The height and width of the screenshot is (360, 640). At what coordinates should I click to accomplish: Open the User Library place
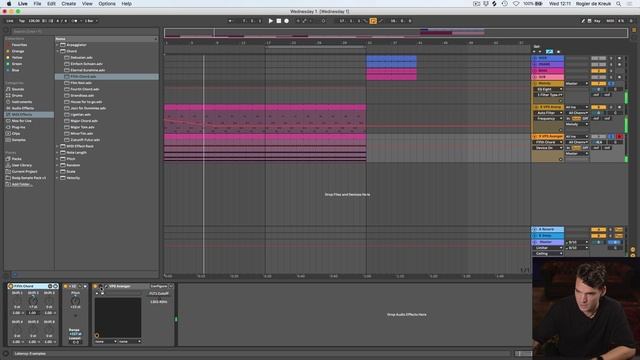coord(21,165)
